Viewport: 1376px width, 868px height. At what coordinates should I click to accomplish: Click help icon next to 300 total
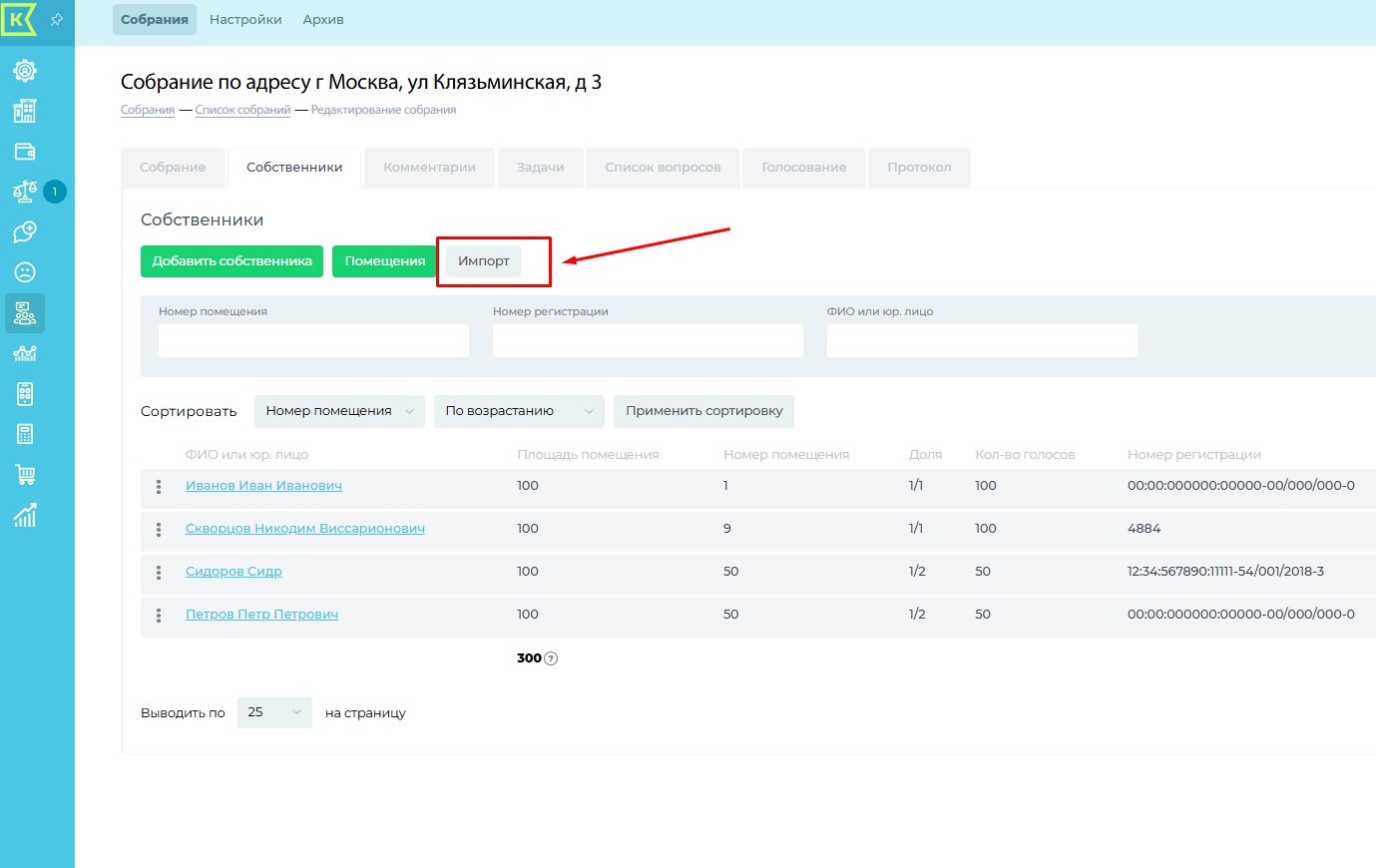pyautogui.click(x=551, y=658)
